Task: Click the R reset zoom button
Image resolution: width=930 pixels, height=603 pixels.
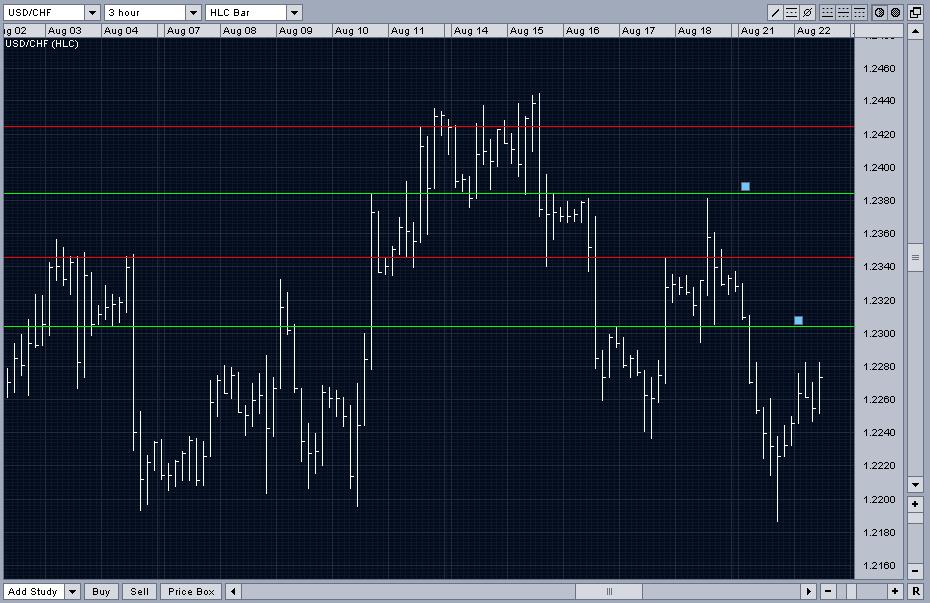Action: (x=915, y=591)
